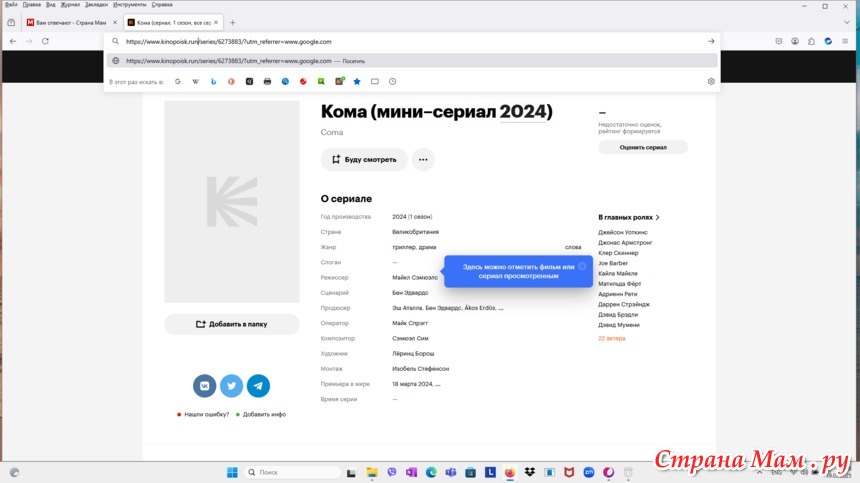Image resolution: width=860 pixels, height=483 pixels.
Task: Open Viber from the taskbar
Action: (x=392, y=472)
